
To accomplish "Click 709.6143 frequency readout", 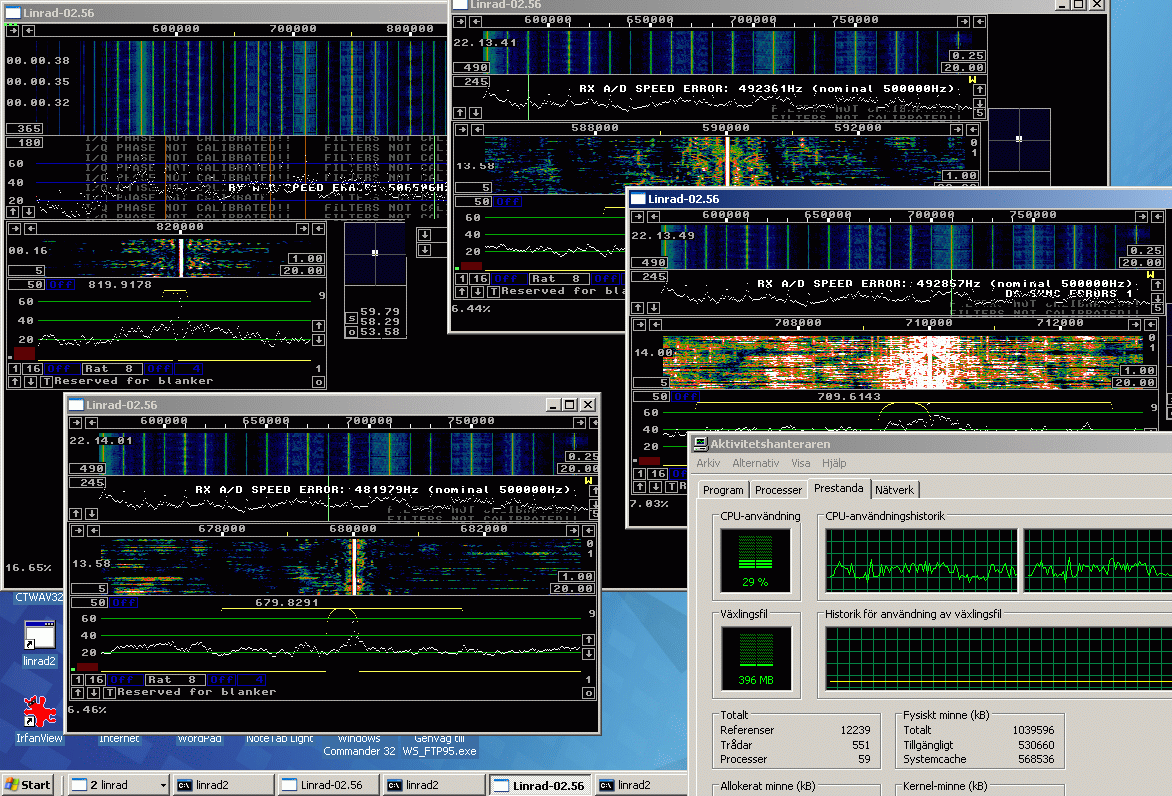I will click(x=848, y=396).
